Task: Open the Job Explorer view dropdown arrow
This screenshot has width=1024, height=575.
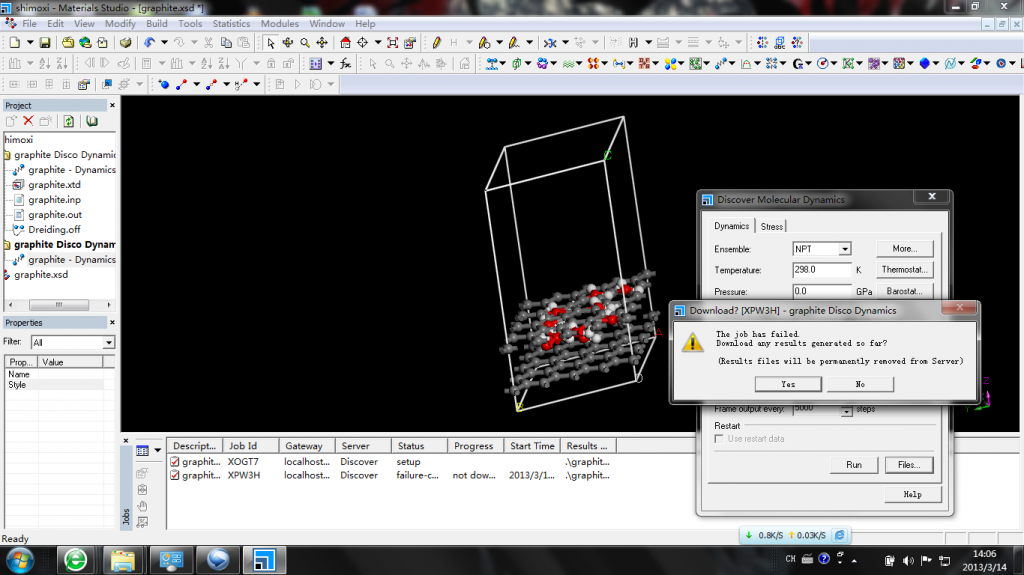Action: [x=157, y=451]
